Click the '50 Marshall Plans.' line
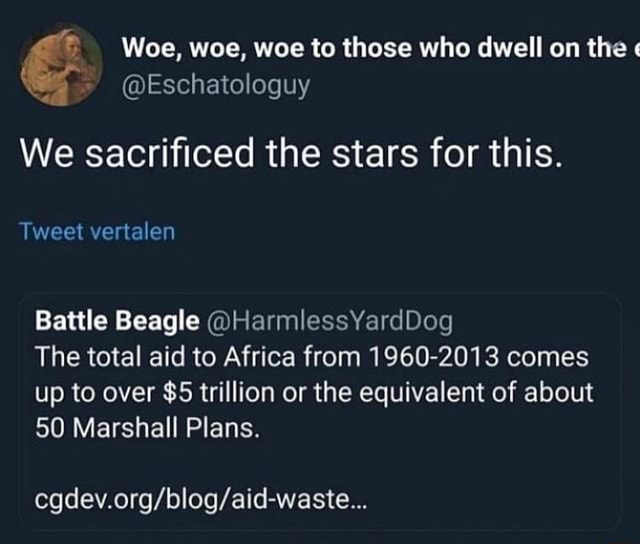The image size is (640, 544). [147, 429]
